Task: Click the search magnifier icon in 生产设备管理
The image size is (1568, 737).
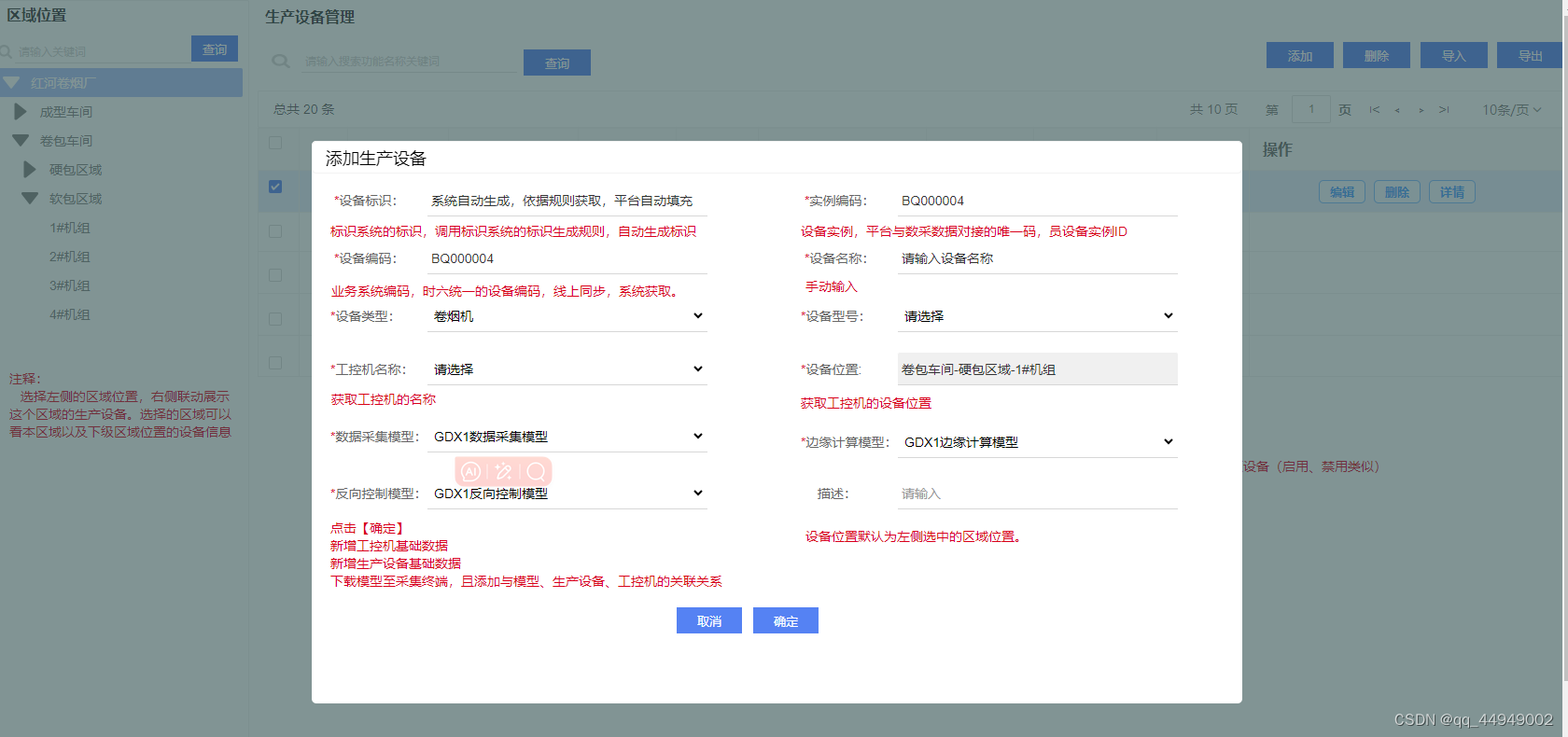Action: point(280,62)
